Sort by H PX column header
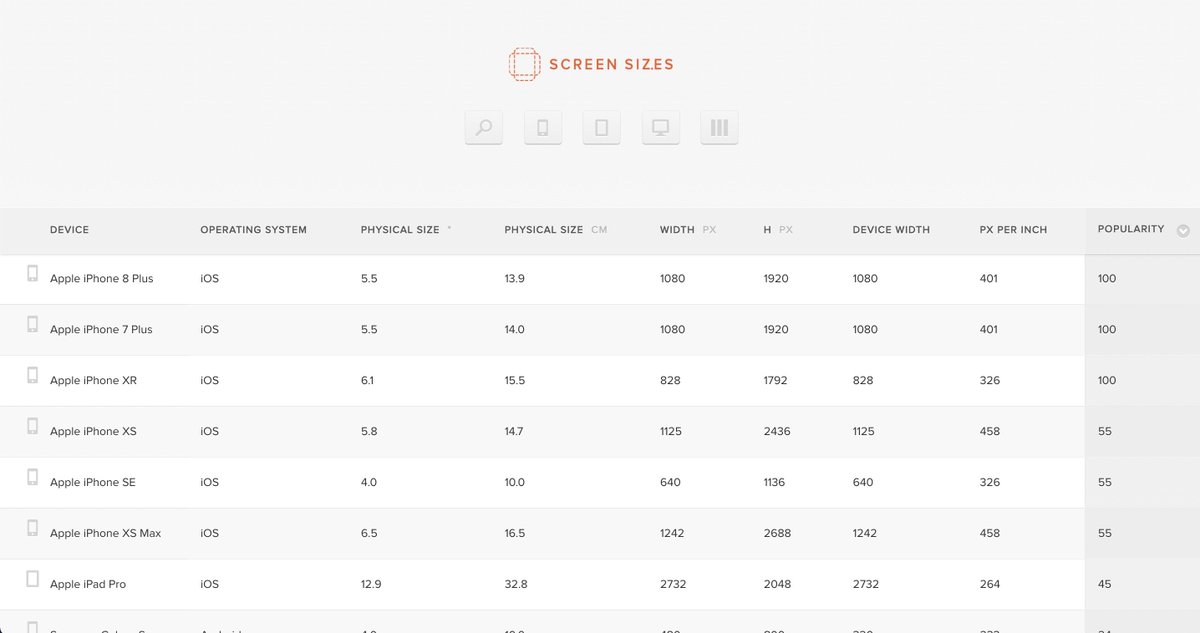 (778, 230)
